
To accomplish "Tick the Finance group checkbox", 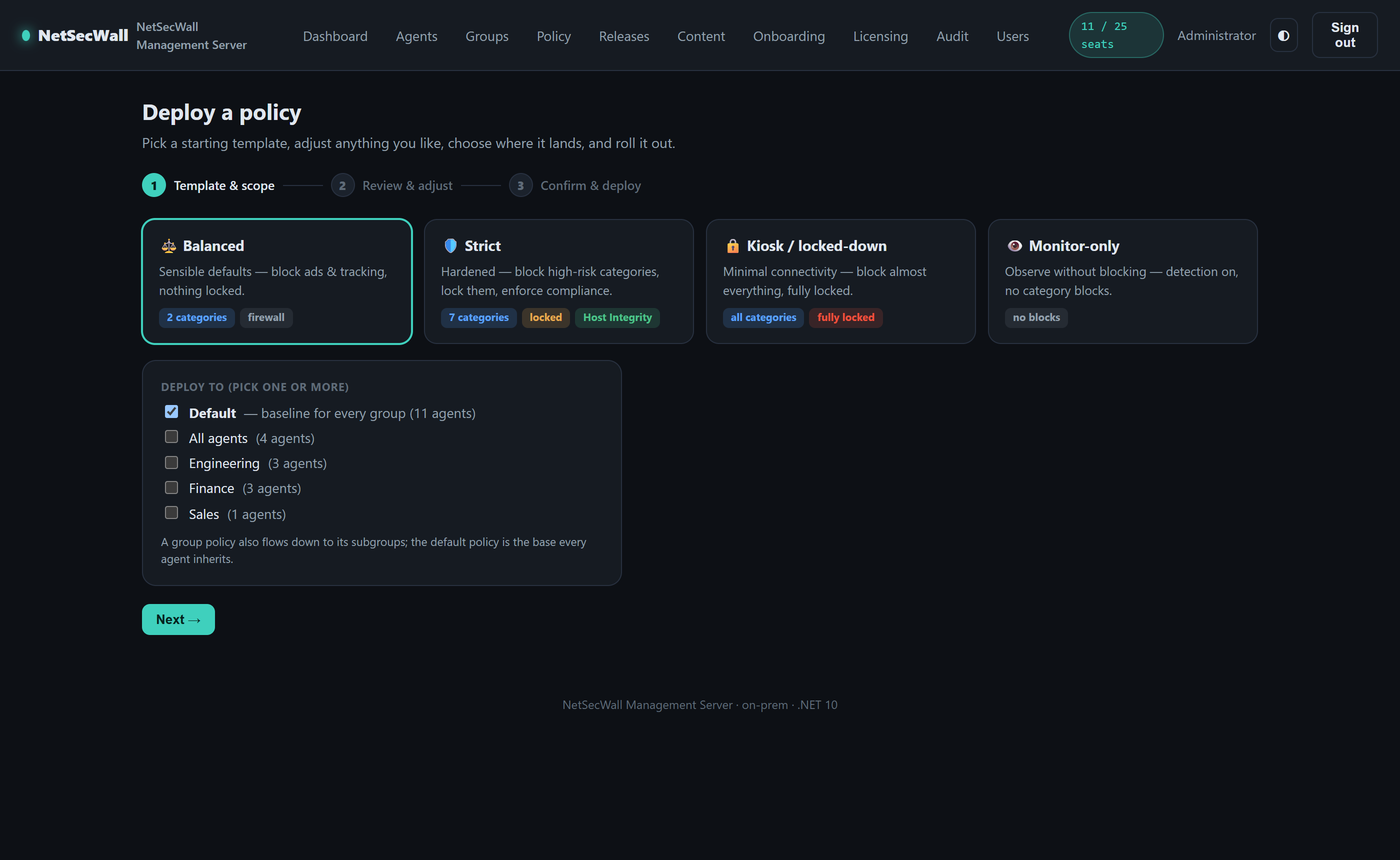I will pos(171,487).
